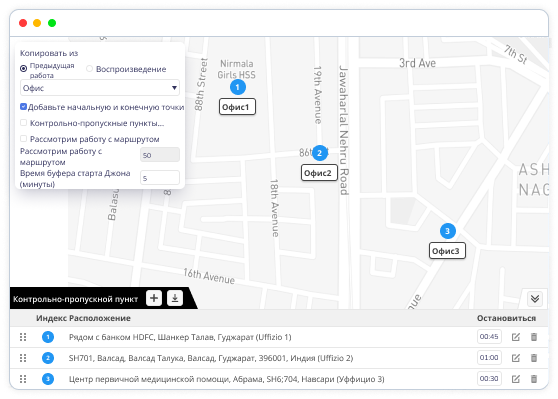Viewport: 558px width, 399px height.
Task: Click index badge 2 in the checkpoint list
Action: (x=48, y=358)
